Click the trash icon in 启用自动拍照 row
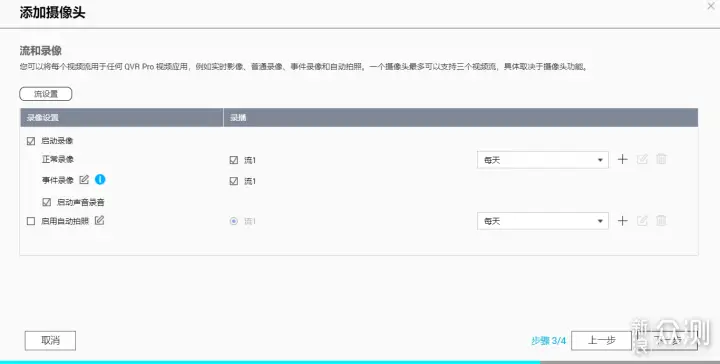720x364 pixels. 661,221
